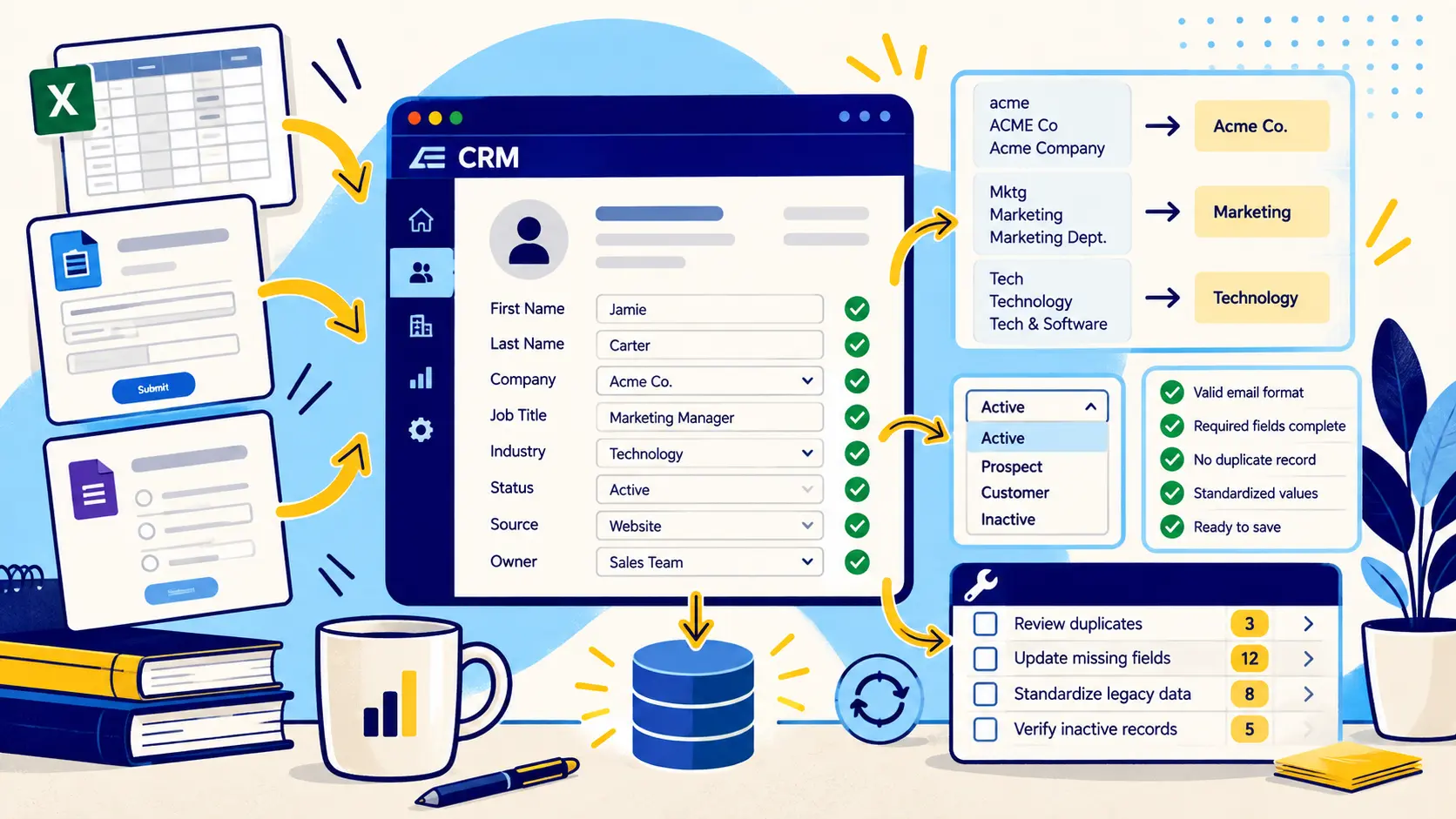Image resolution: width=1456 pixels, height=819 pixels.
Task: Check the Review duplicates checkbox
Action: tap(985, 624)
